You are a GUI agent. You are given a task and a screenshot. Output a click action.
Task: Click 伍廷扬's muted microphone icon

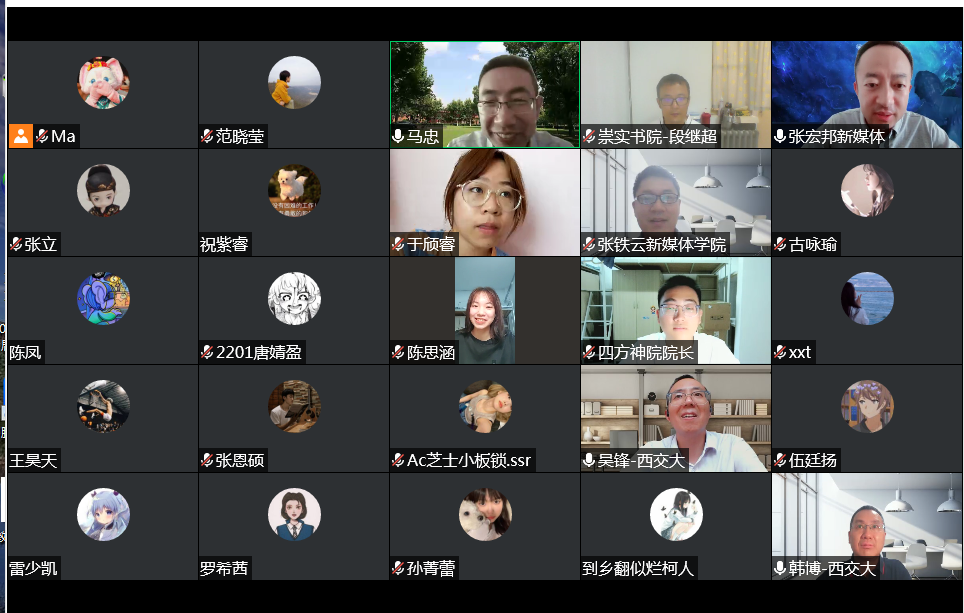click(780, 460)
